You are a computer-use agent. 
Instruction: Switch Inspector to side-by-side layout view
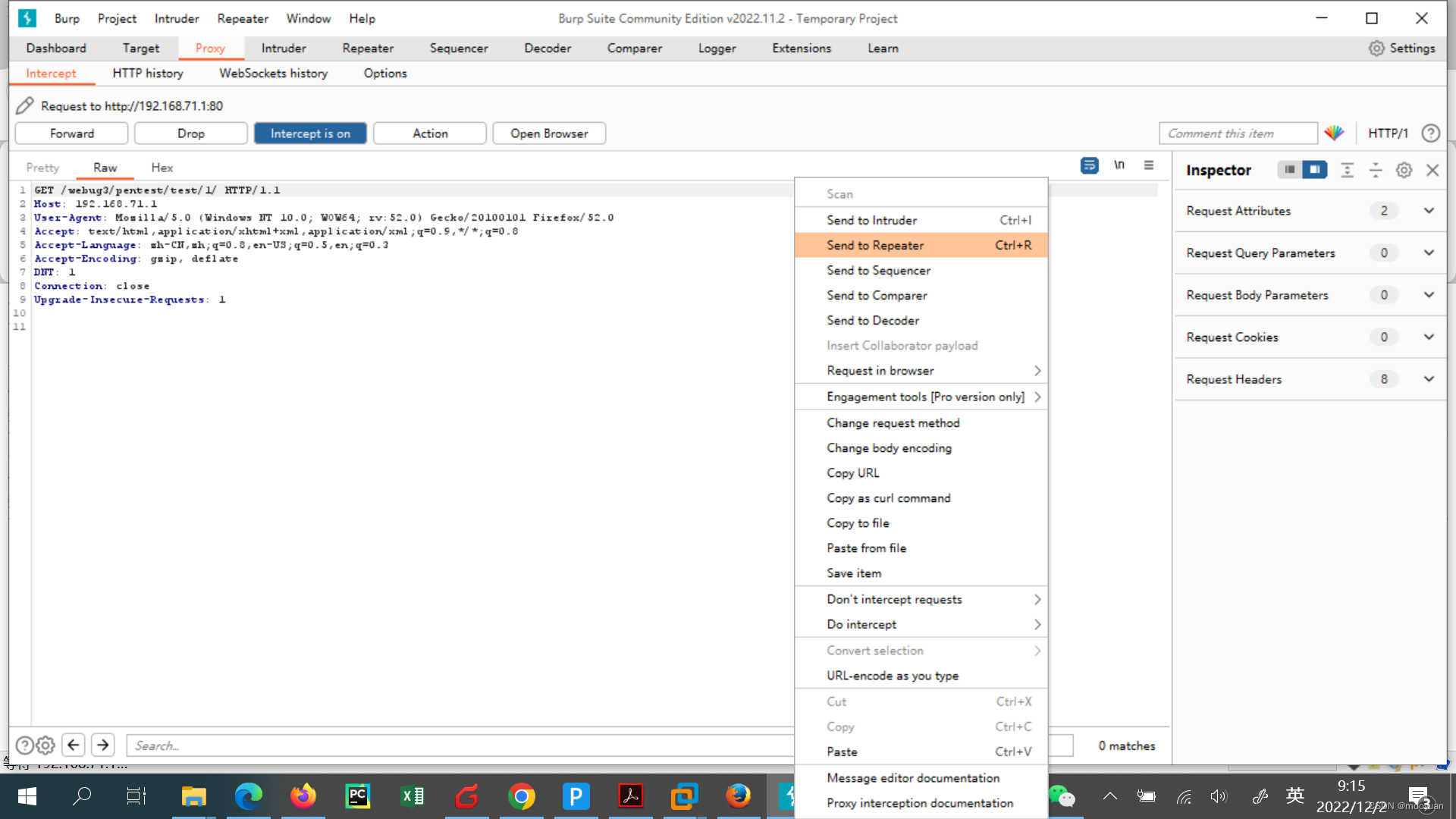[1315, 170]
